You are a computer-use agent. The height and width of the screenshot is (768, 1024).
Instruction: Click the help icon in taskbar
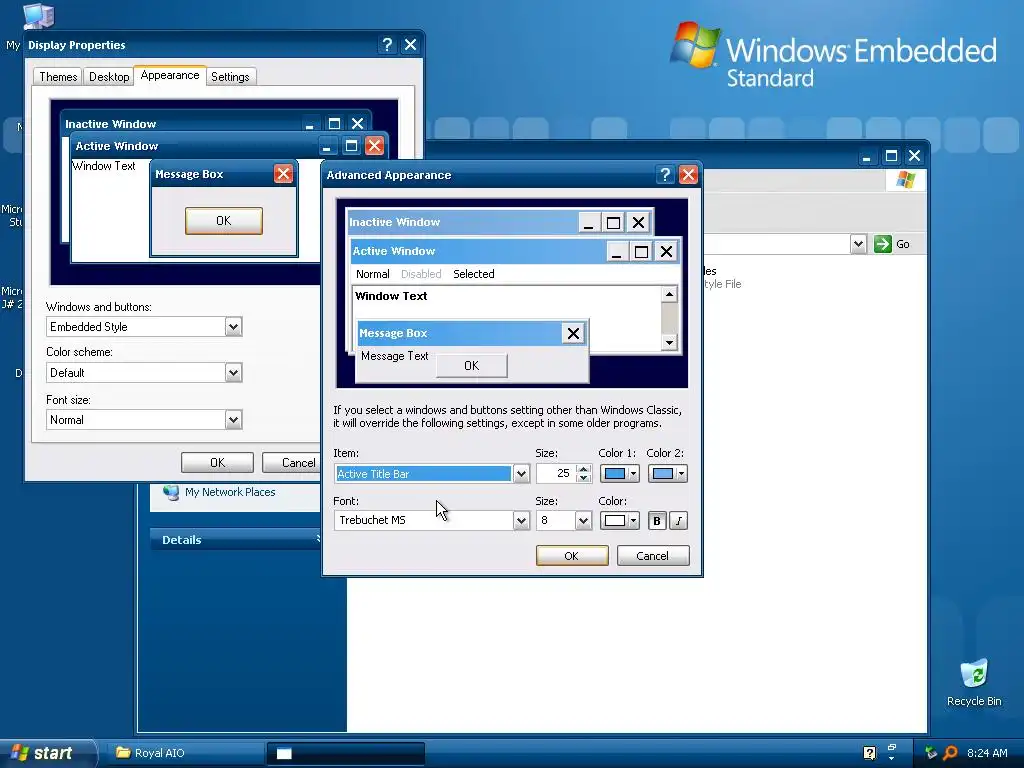pos(869,753)
